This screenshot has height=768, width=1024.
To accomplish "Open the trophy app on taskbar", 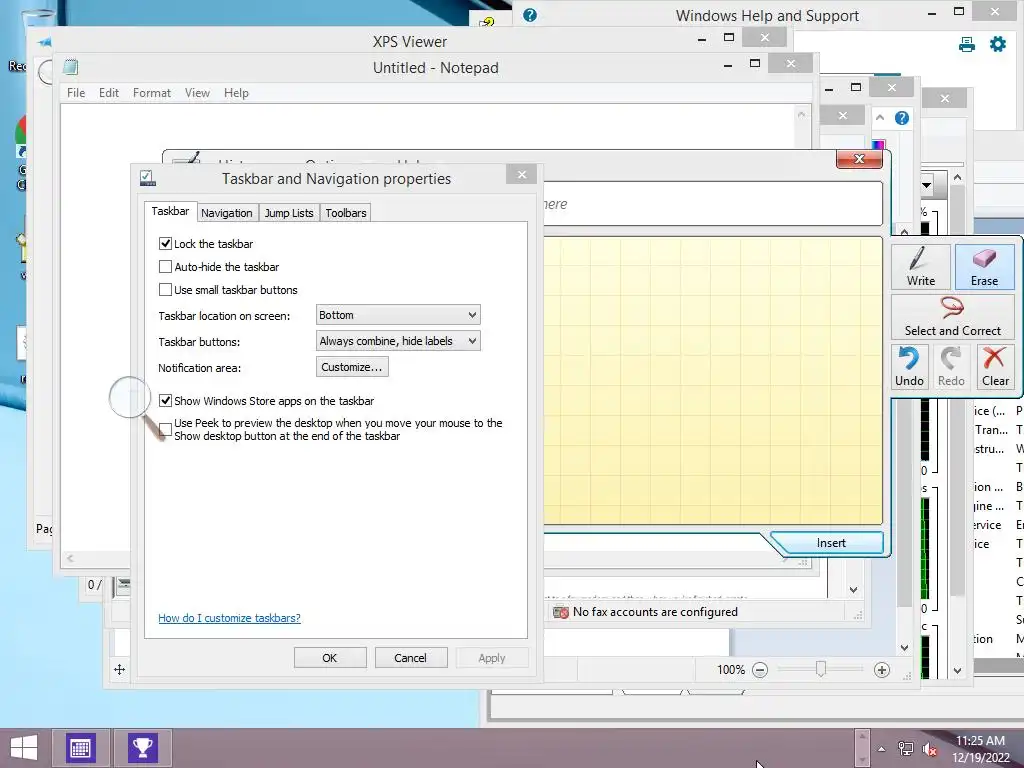I will pos(143,748).
